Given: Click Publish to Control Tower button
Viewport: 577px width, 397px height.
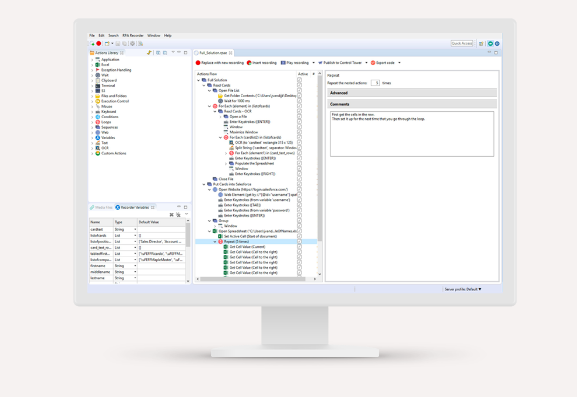Looking at the screenshot, I should click(340, 63).
